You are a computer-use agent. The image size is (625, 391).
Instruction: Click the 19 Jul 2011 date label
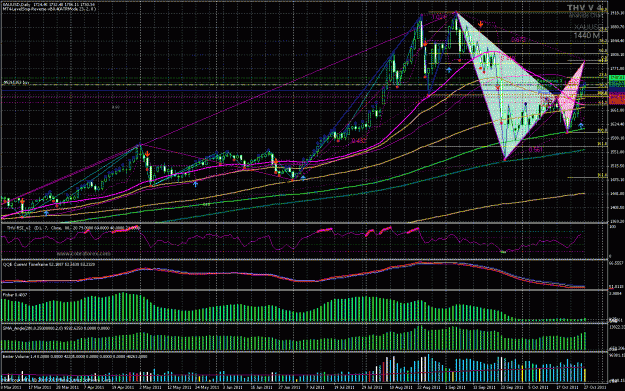[344, 387]
